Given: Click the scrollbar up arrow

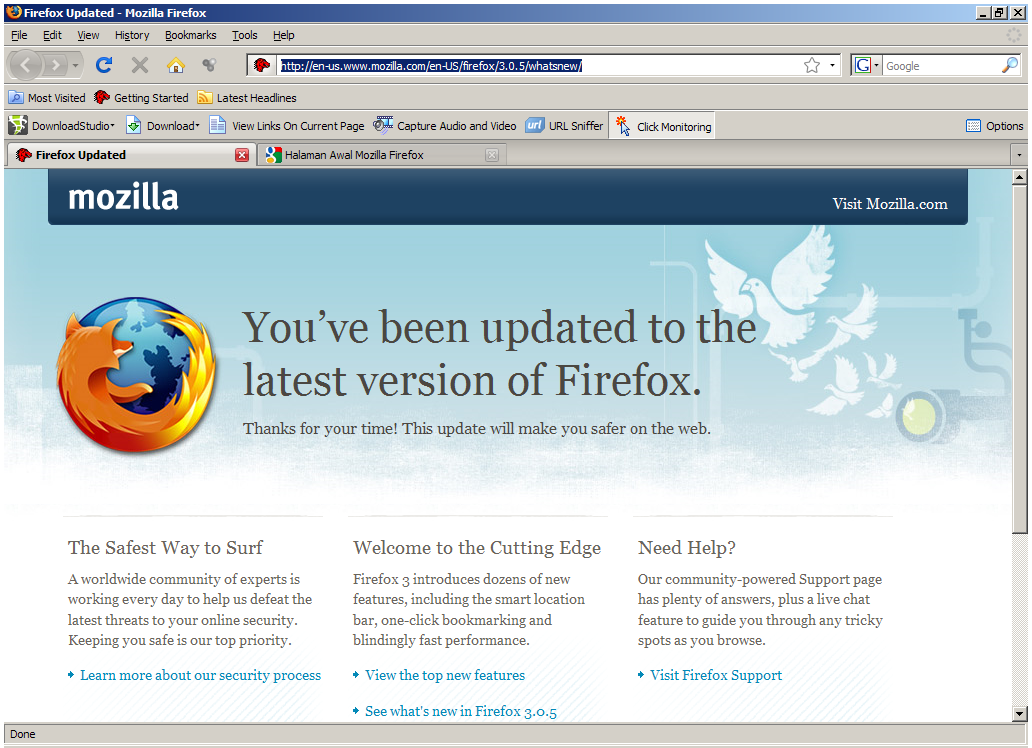Looking at the screenshot, I should coord(1019,176).
